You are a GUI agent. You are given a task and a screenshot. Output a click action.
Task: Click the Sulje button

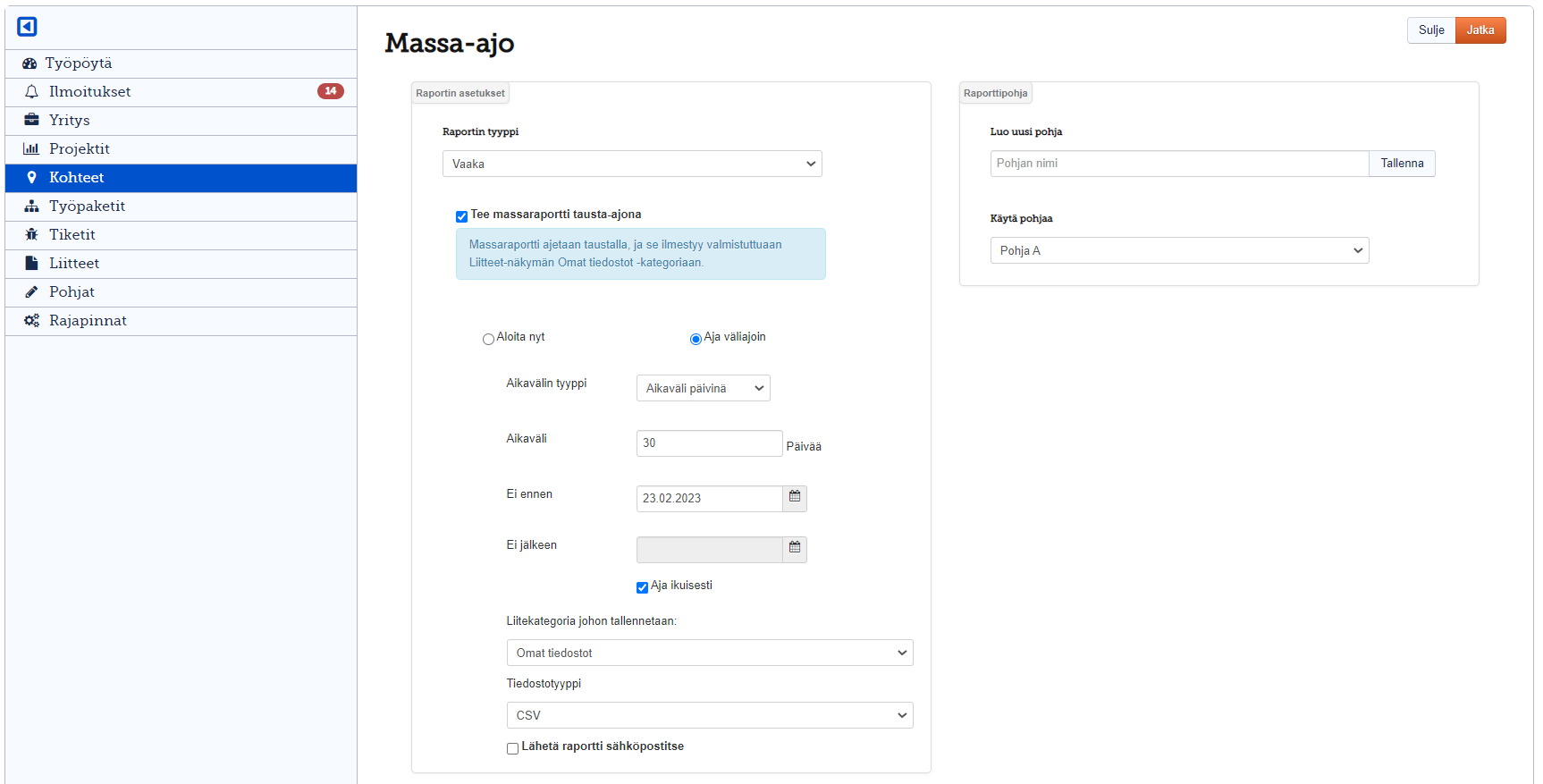point(1431,30)
